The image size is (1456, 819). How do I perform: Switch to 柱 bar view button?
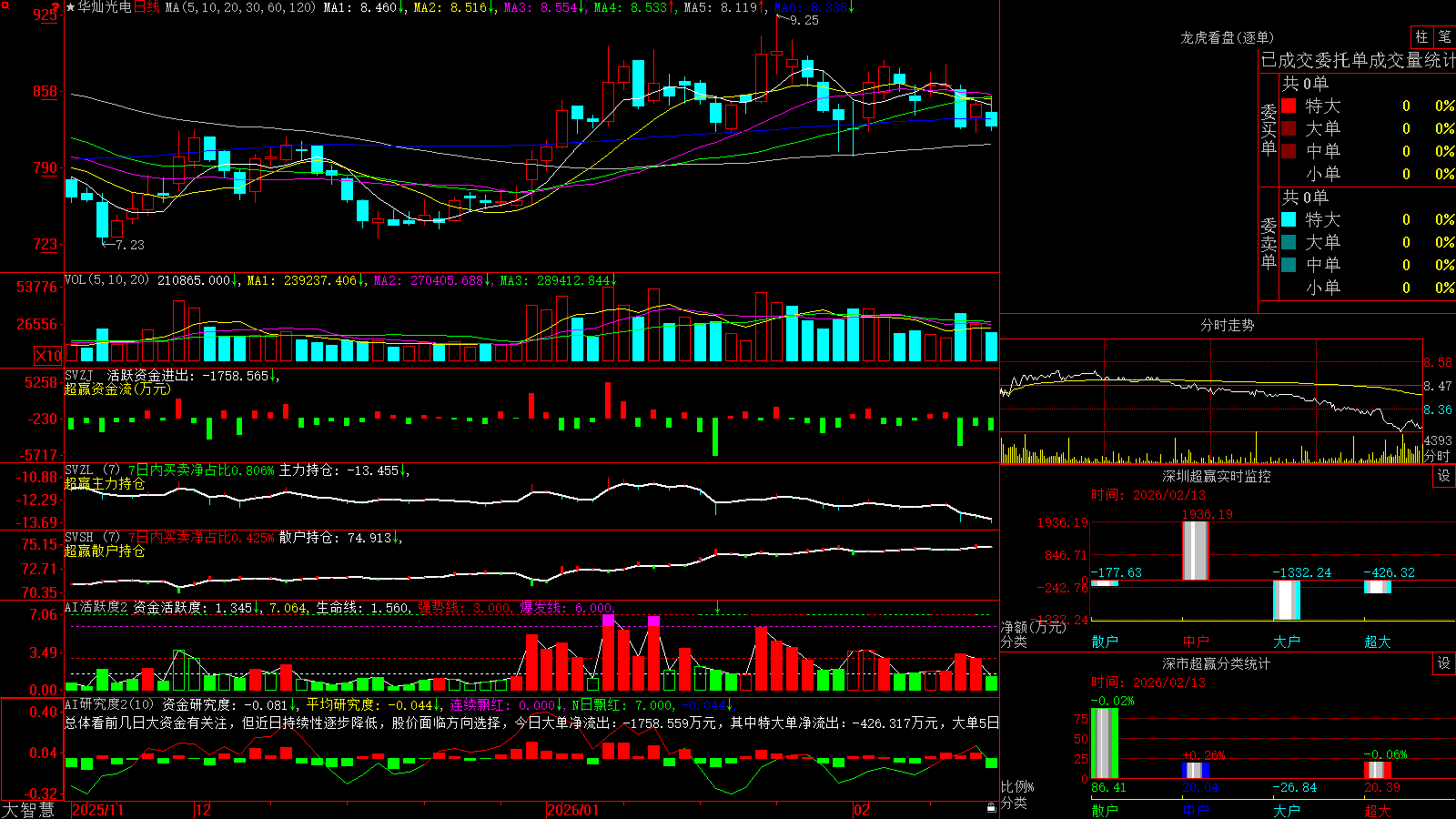tap(1421, 36)
